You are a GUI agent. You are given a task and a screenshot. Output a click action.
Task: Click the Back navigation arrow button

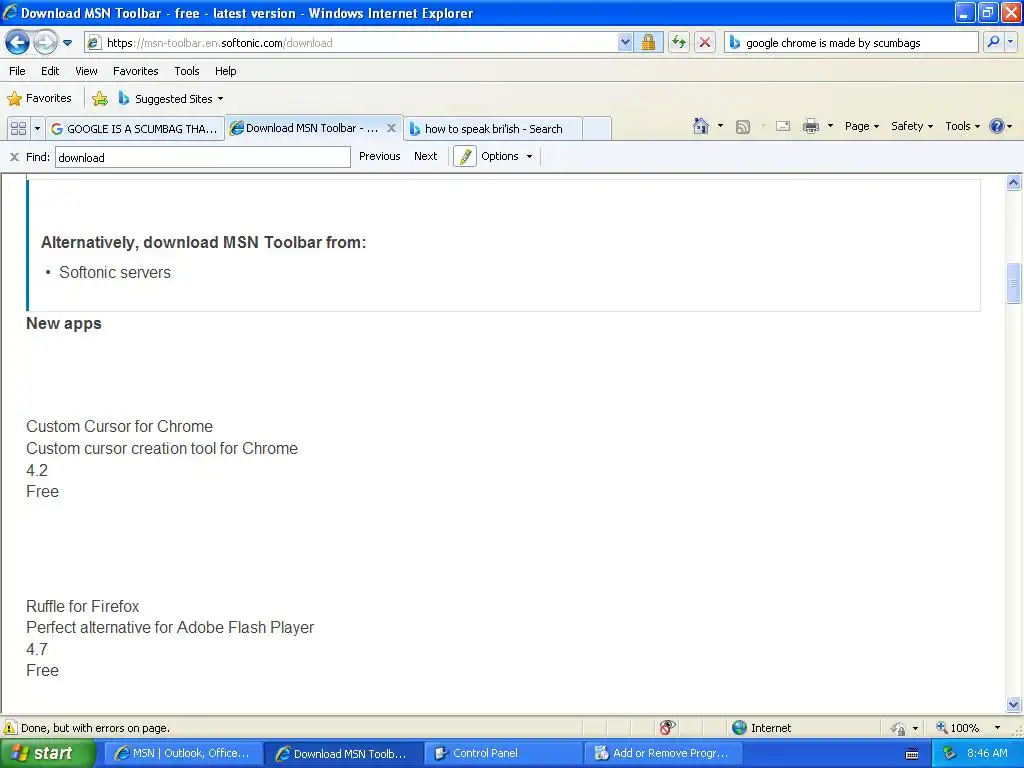point(18,43)
